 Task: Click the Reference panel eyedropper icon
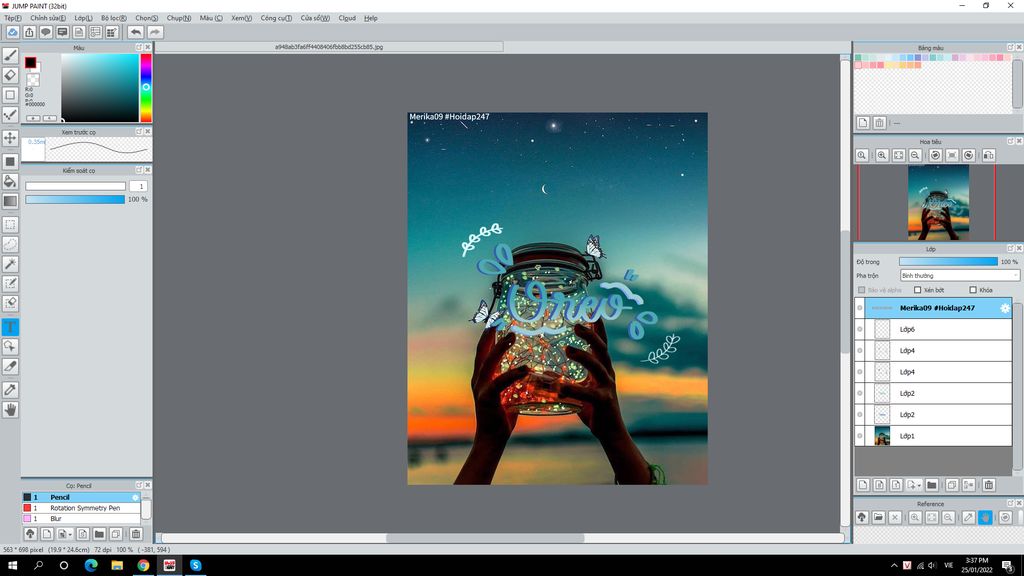[968, 517]
